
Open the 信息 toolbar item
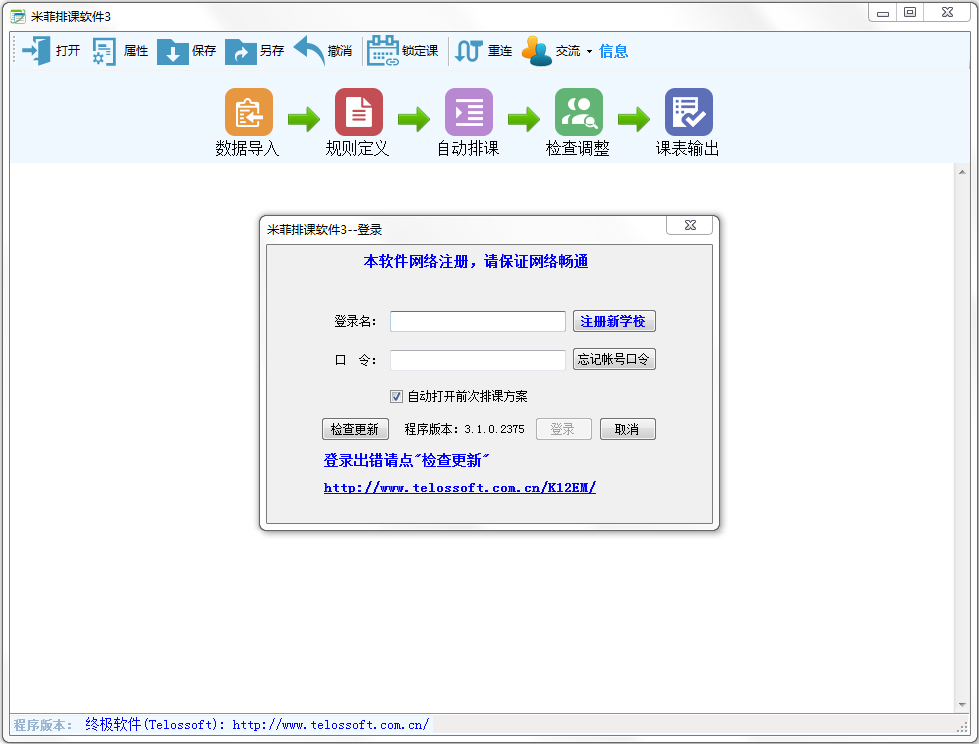pyautogui.click(x=613, y=51)
